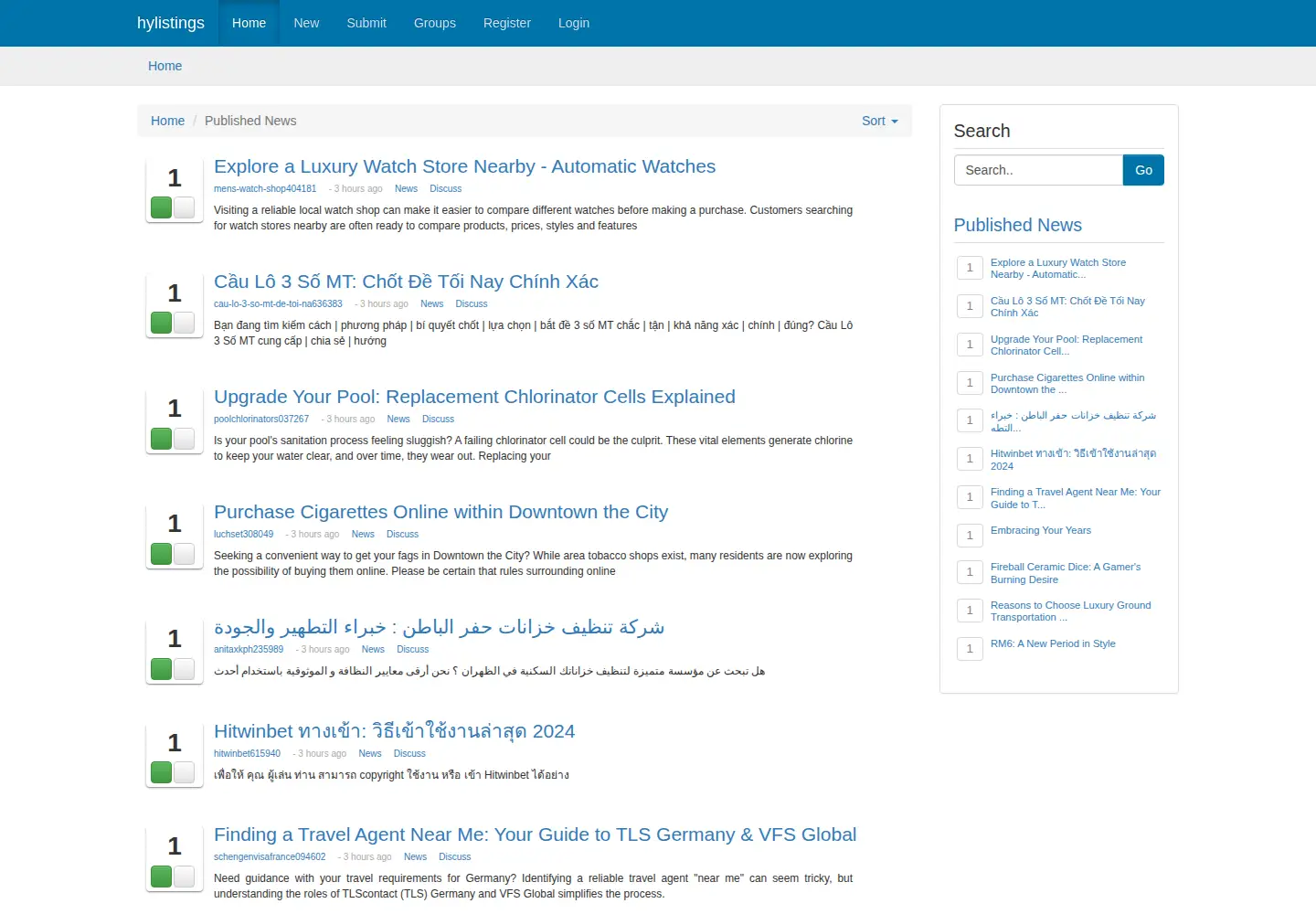Click the Go search button

coord(1143,170)
